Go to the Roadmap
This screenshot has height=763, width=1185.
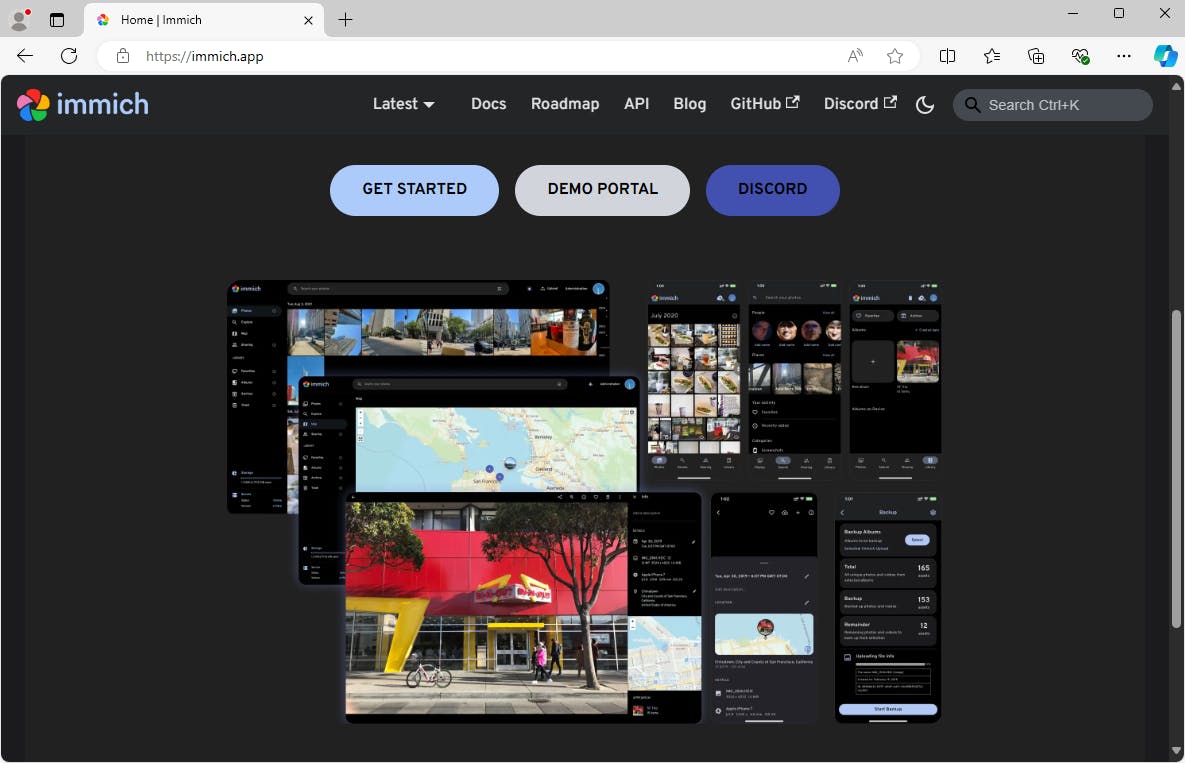[x=565, y=104]
